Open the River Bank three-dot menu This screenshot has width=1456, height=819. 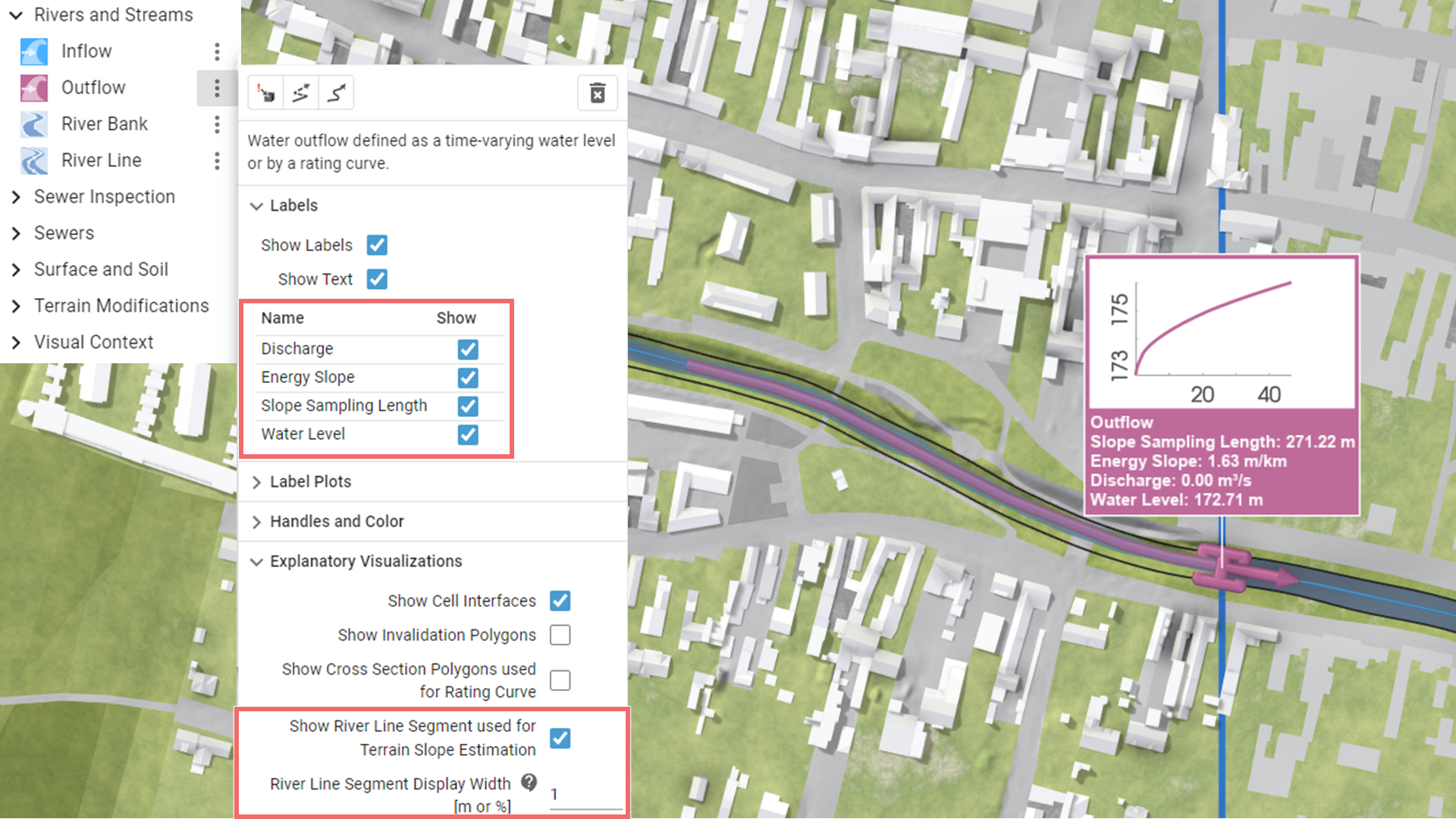click(217, 124)
